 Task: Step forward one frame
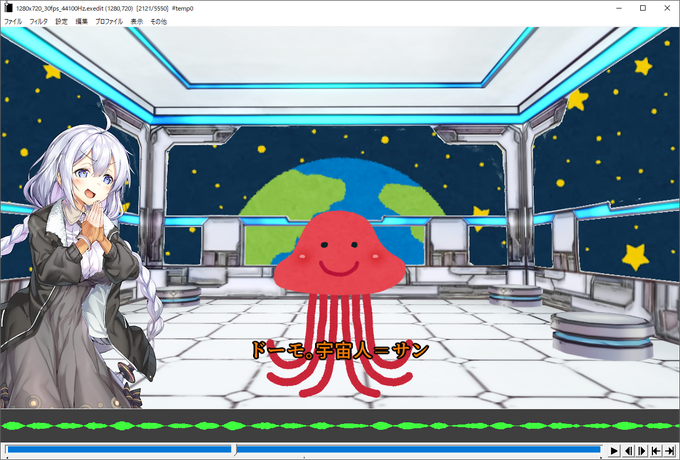[642, 450]
